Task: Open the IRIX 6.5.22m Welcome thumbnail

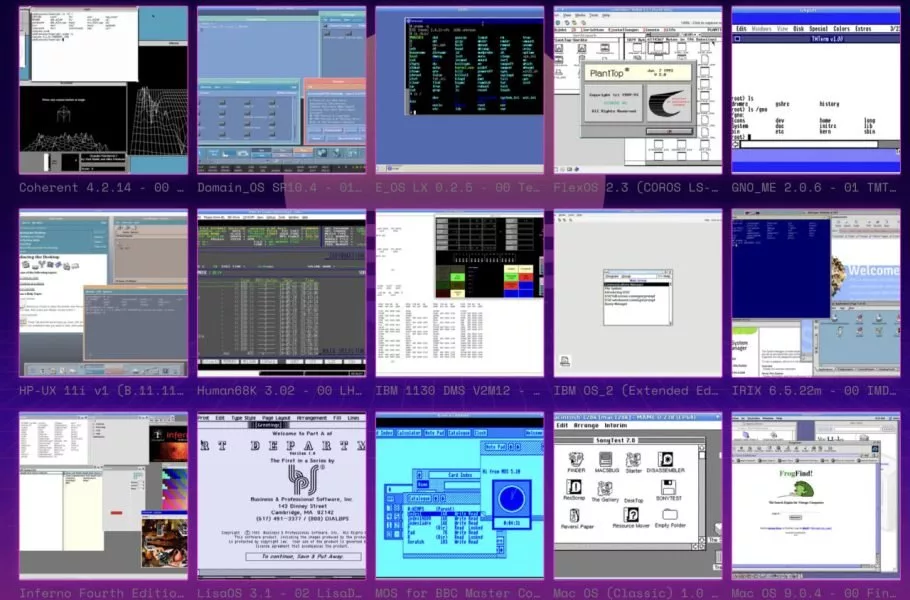Action: click(816, 293)
